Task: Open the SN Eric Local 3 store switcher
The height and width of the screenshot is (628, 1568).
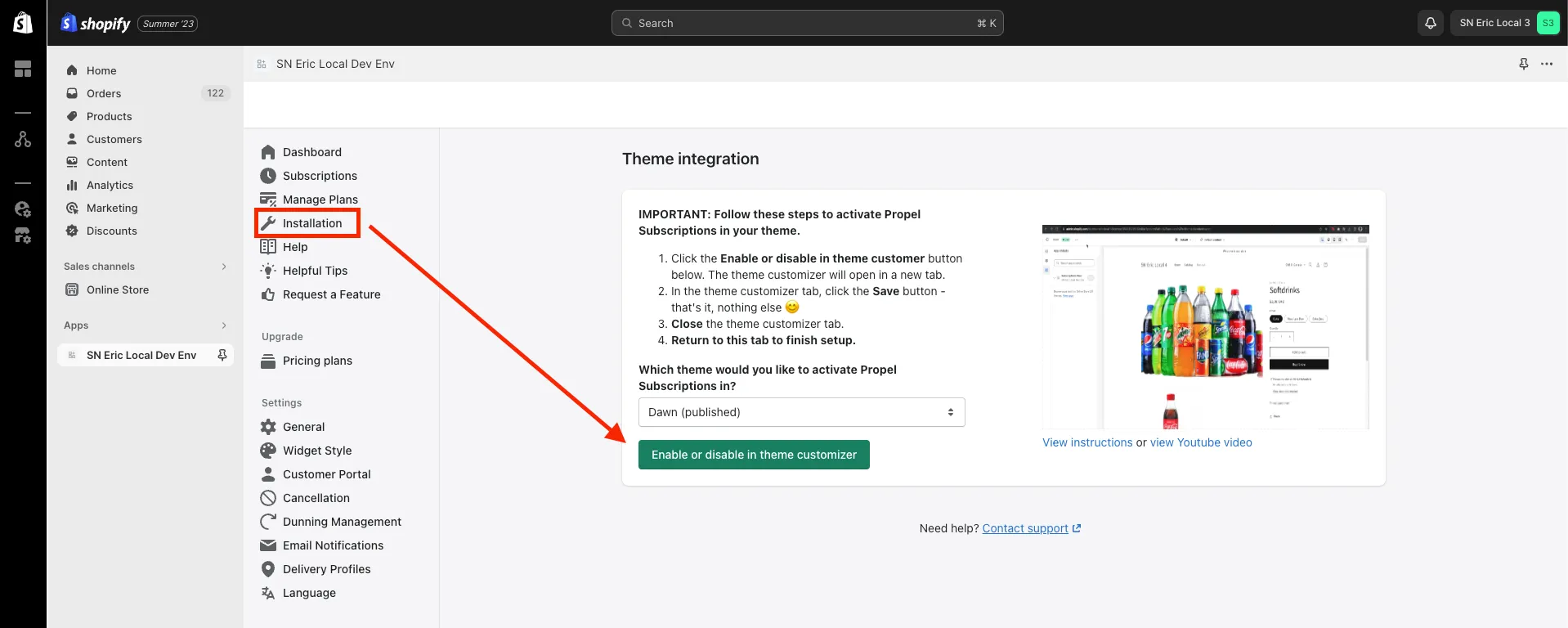Action: [x=1506, y=23]
